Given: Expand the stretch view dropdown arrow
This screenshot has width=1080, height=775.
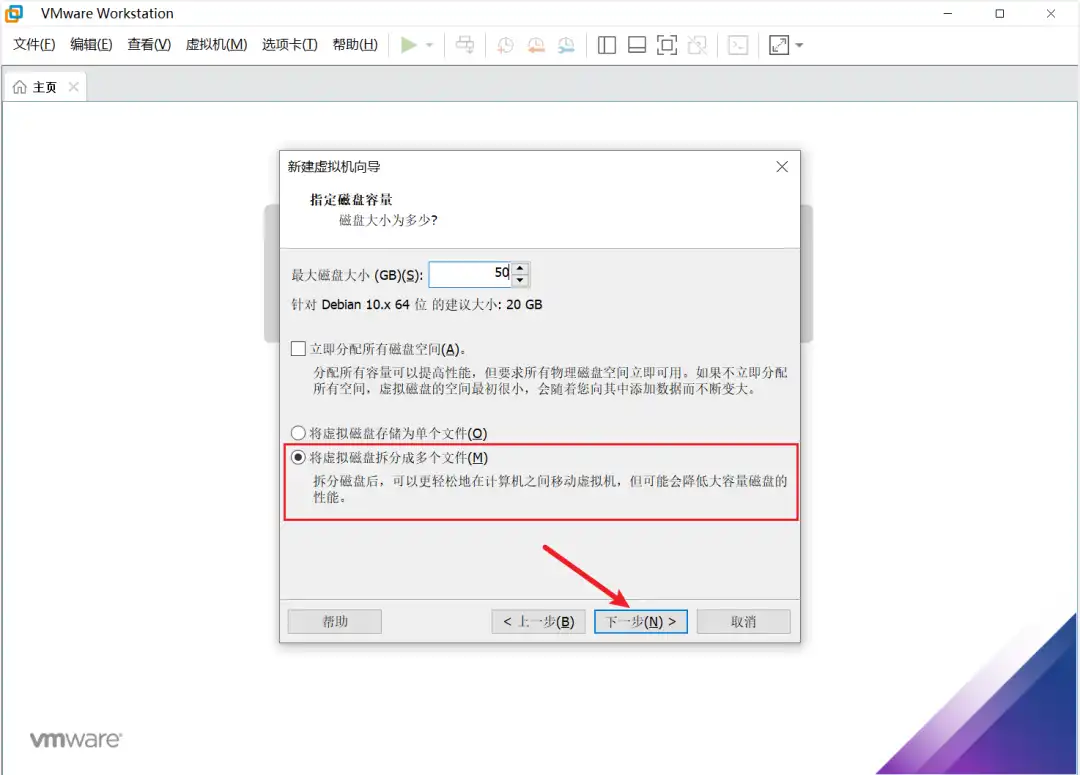Looking at the screenshot, I should coord(799,46).
